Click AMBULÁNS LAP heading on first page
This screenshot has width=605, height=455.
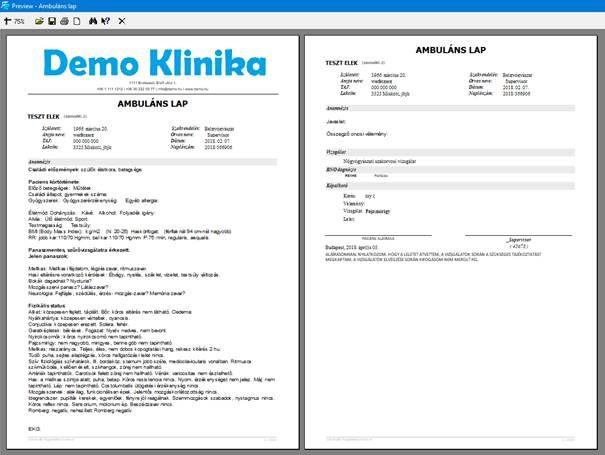click(x=152, y=103)
